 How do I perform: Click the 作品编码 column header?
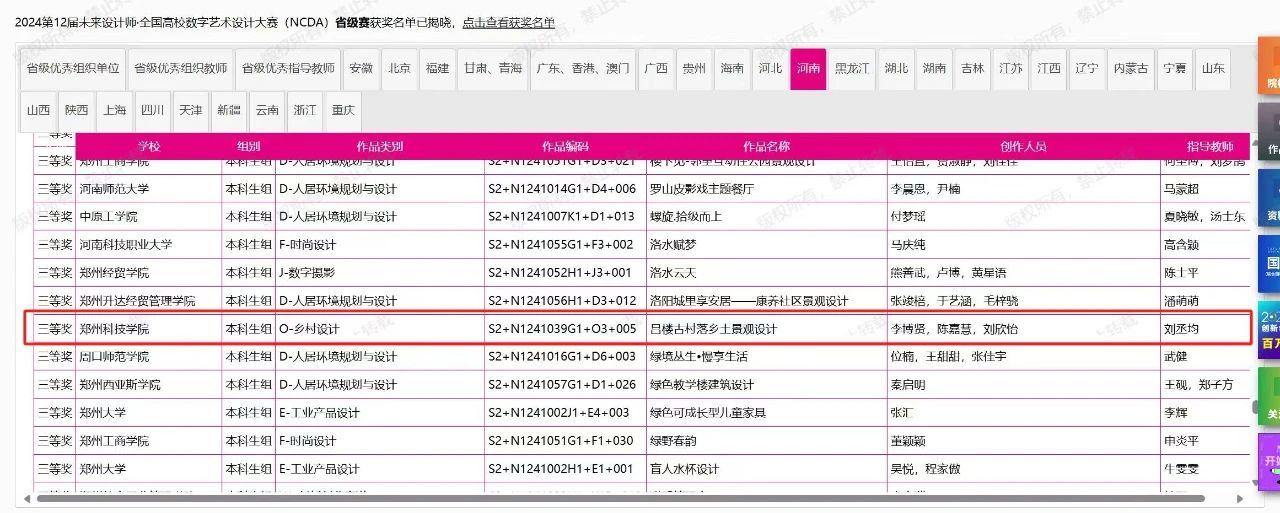[566, 146]
